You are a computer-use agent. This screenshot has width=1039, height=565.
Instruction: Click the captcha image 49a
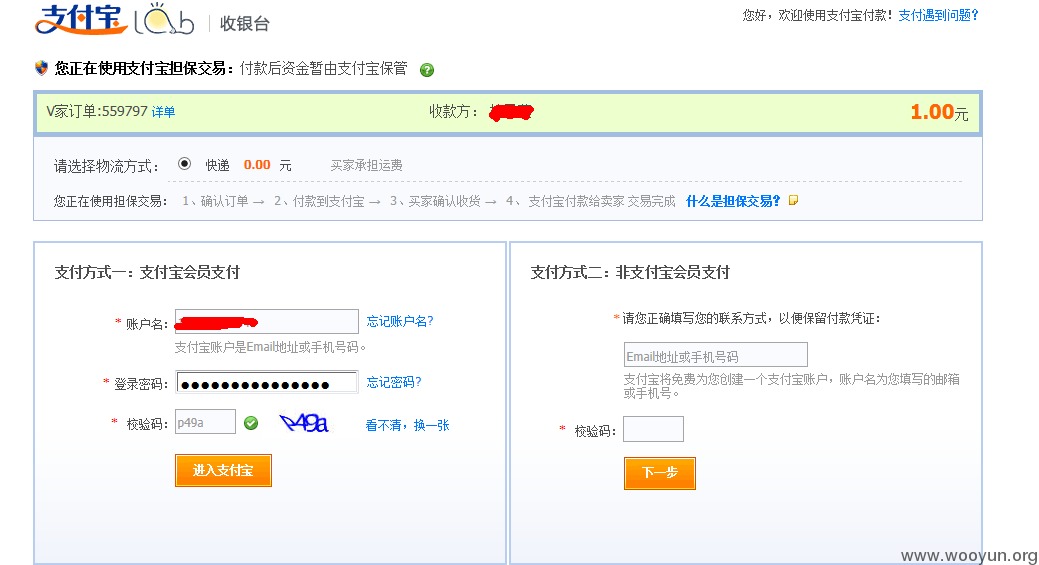[x=304, y=423]
